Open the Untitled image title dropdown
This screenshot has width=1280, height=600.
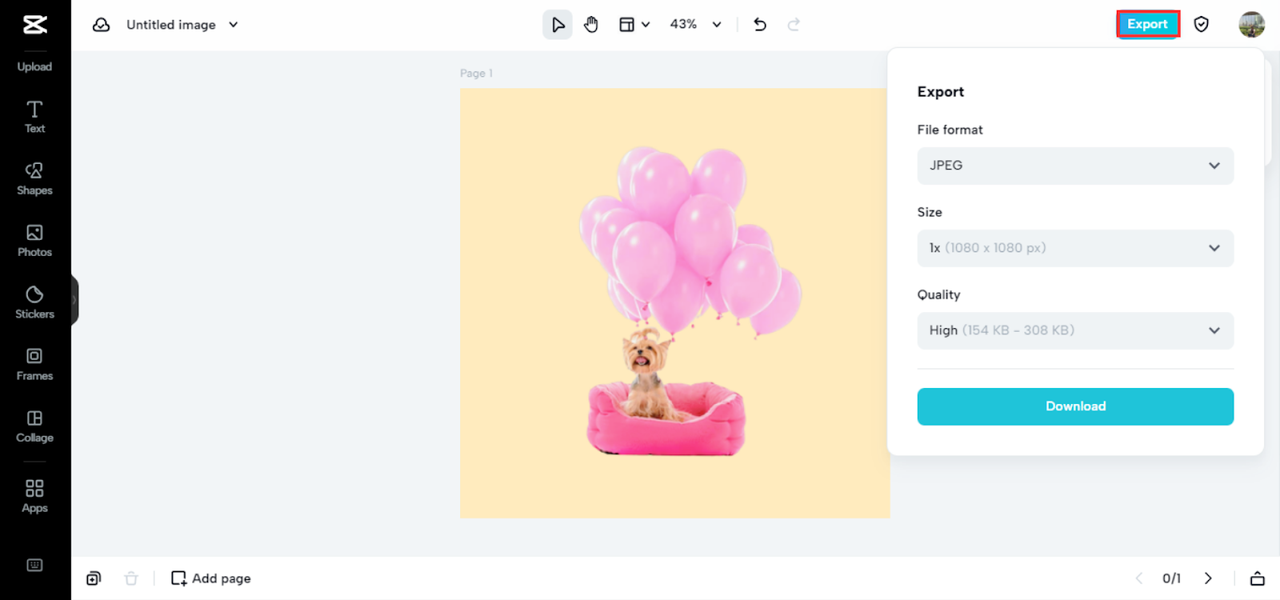coord(183,25)
